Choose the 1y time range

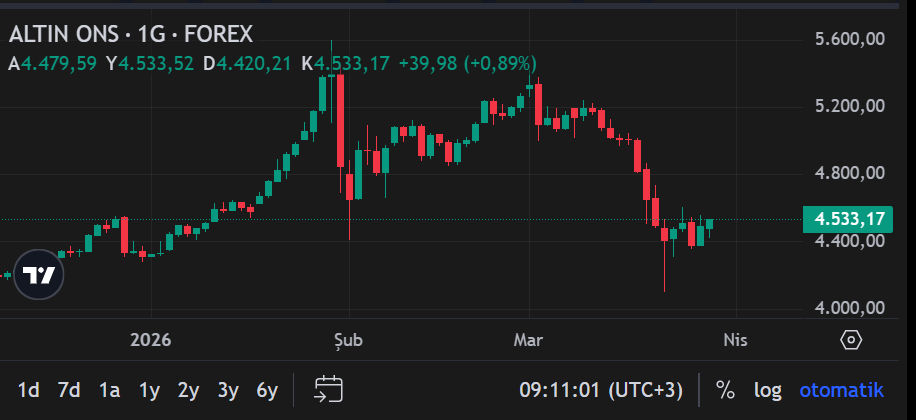[149, 389]
